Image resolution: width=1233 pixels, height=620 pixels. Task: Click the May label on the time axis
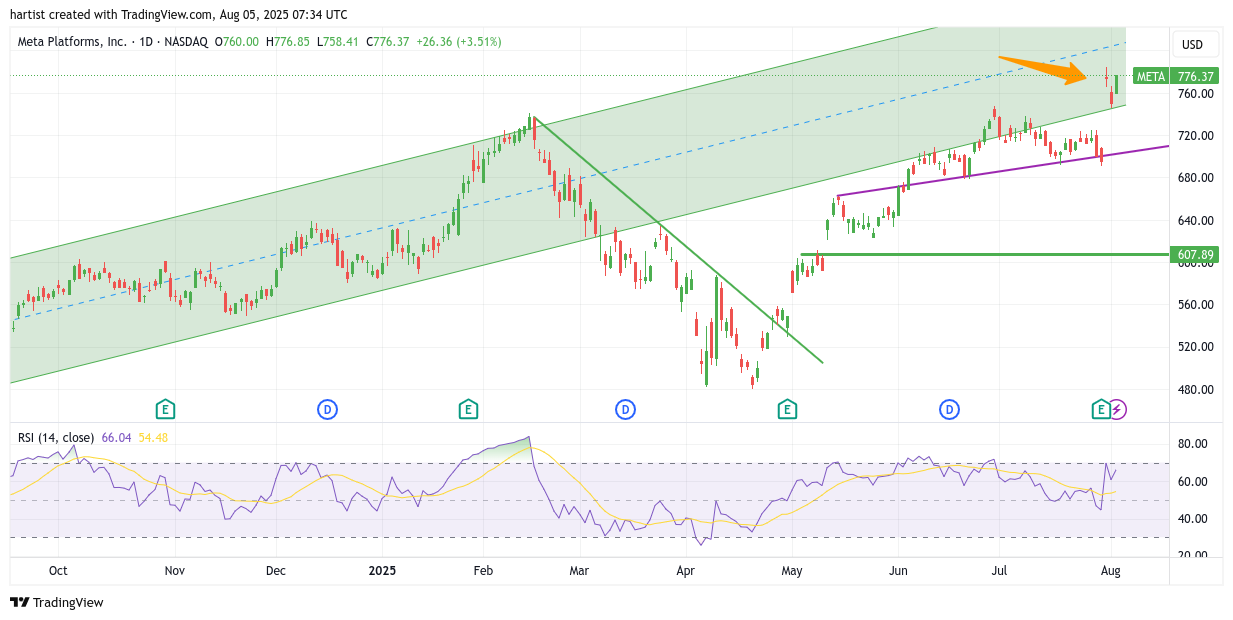[x=792, y=571]
